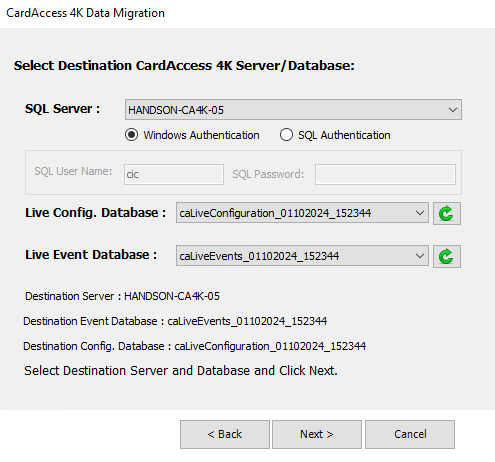Click the SQL User Name field
The height and width of the screenshot is (462, 495).
pyautogui.click(x=174, y=174)
